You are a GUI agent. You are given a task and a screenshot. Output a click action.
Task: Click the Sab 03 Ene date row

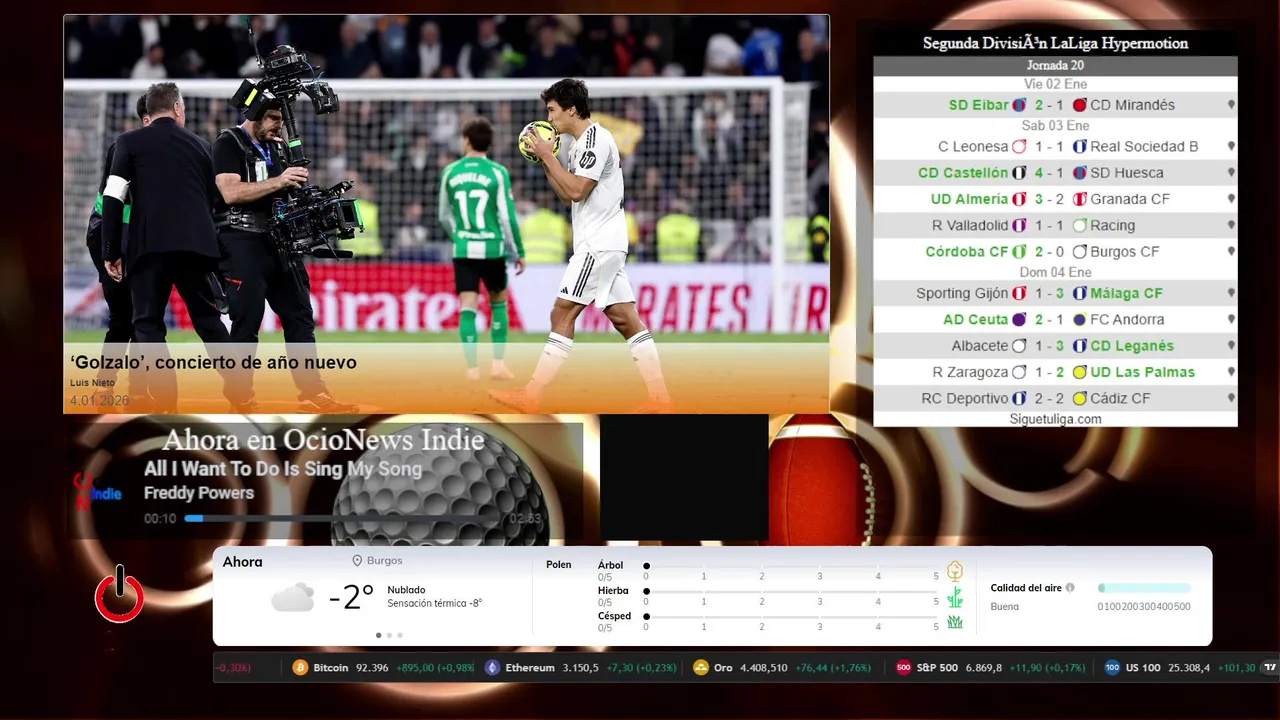pyautogui.click(x=1055, y=126)
